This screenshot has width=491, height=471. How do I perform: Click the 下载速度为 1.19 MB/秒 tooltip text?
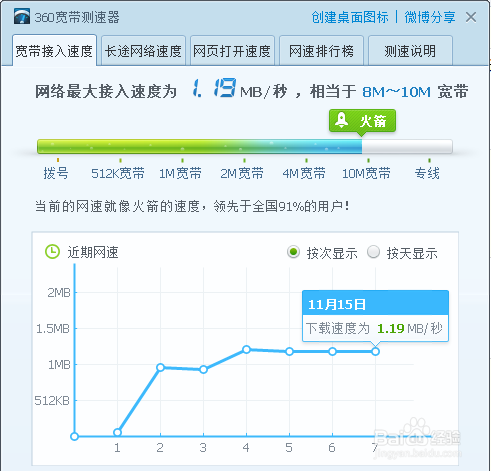pos(374,328)
